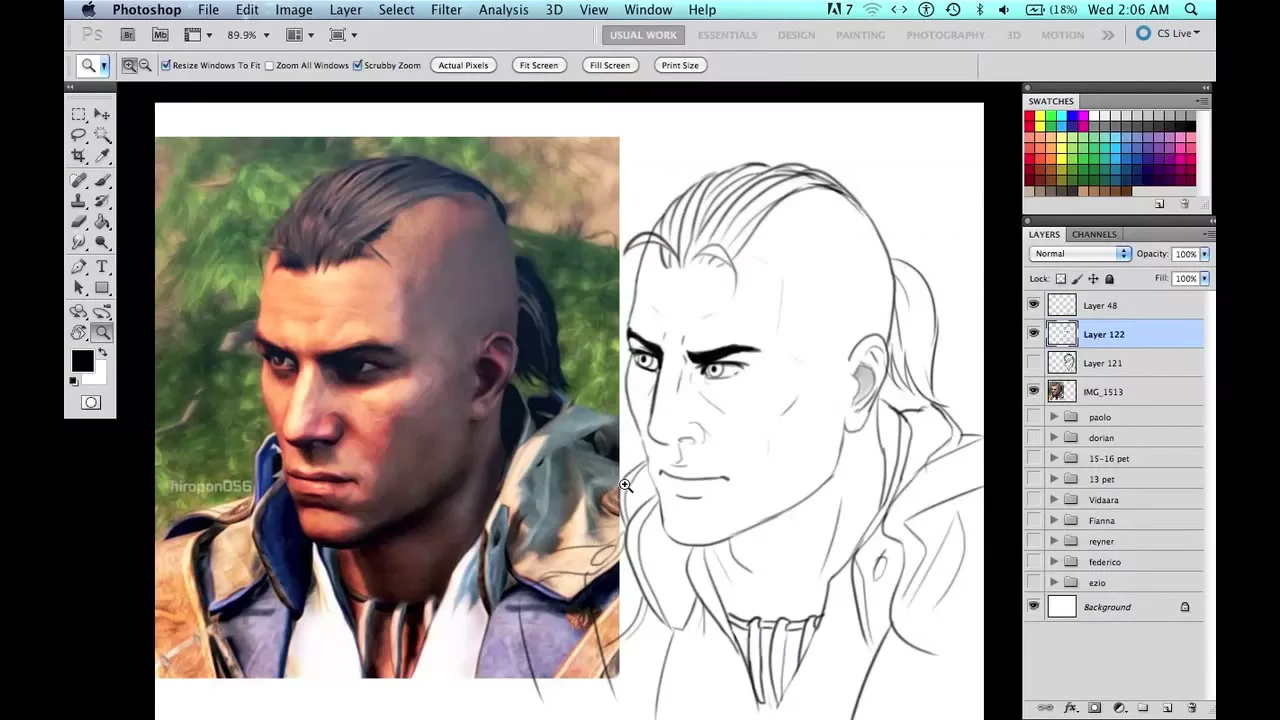Select the Magic Wand tool

coord(102,135)
